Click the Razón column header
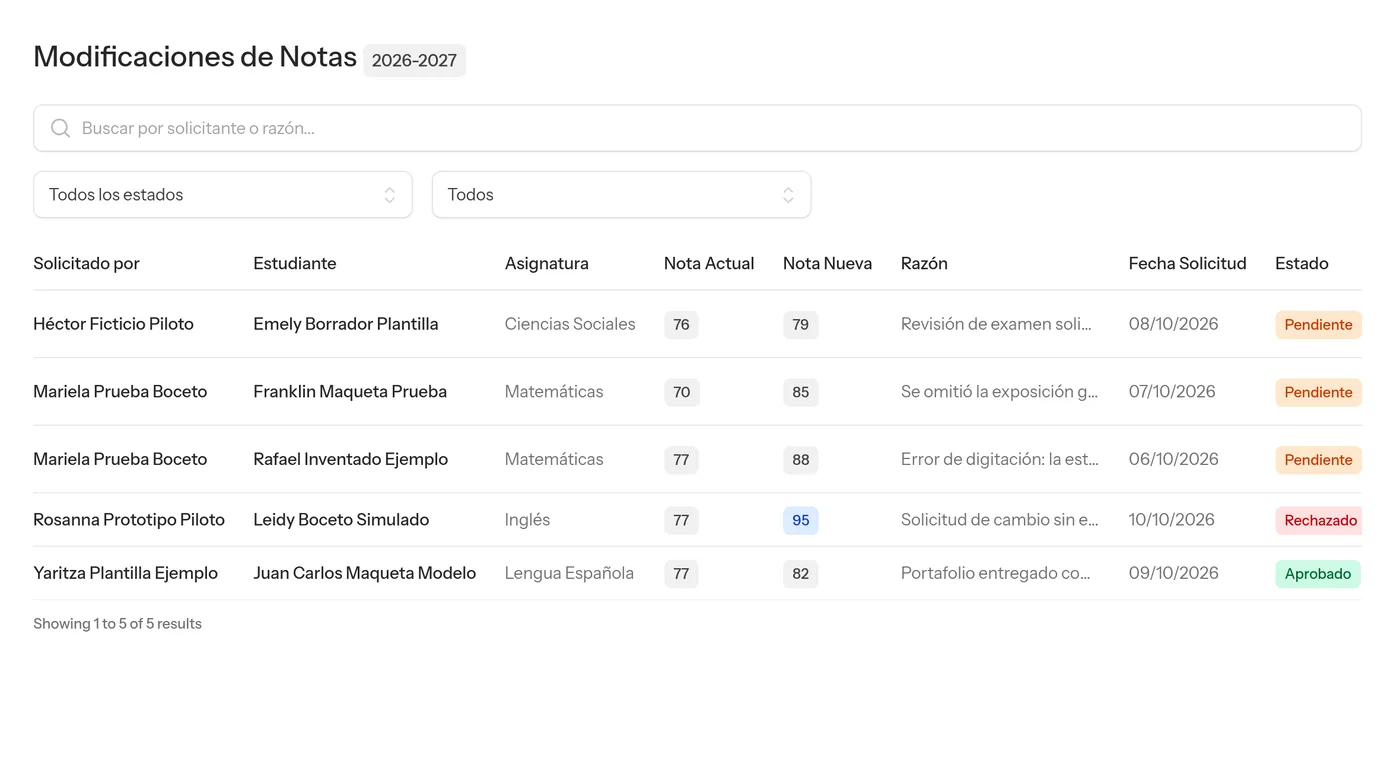The width and height of the screenshot is (1400, 771). (x=924, y=264)
